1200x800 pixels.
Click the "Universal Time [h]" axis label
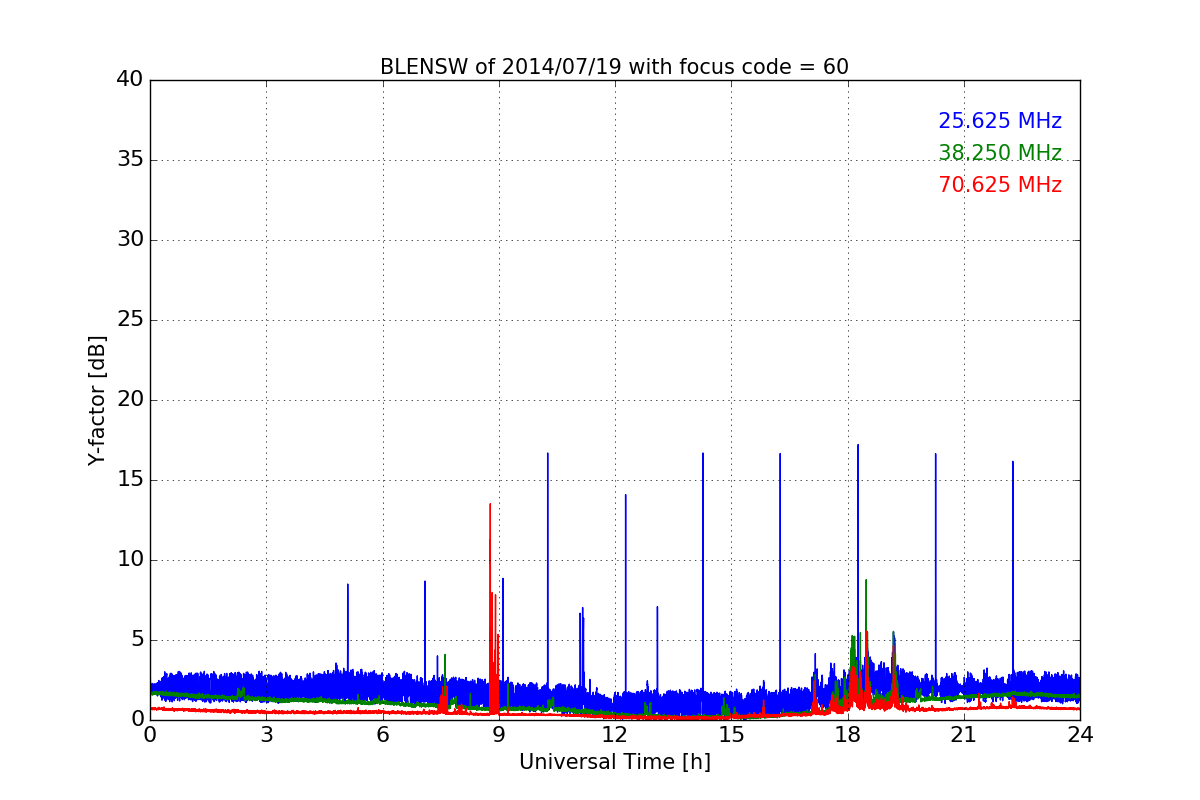[x=615, y=763]
